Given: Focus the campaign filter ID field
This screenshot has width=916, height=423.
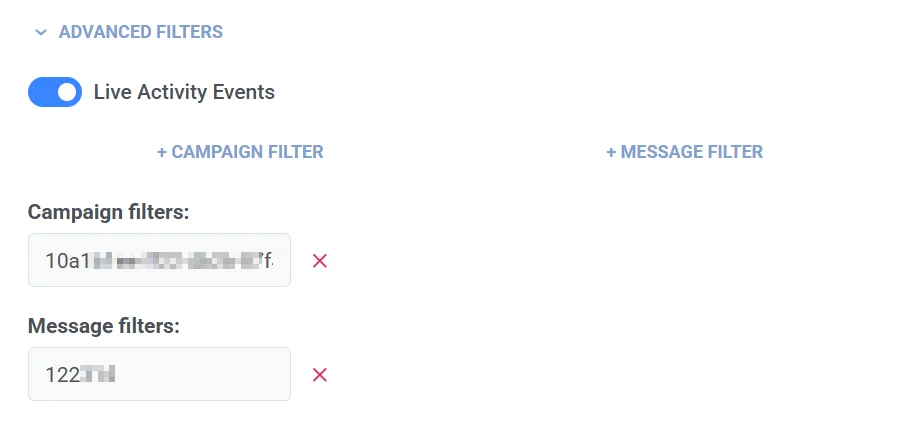Looking at the screenshot, I should point(160,261).
